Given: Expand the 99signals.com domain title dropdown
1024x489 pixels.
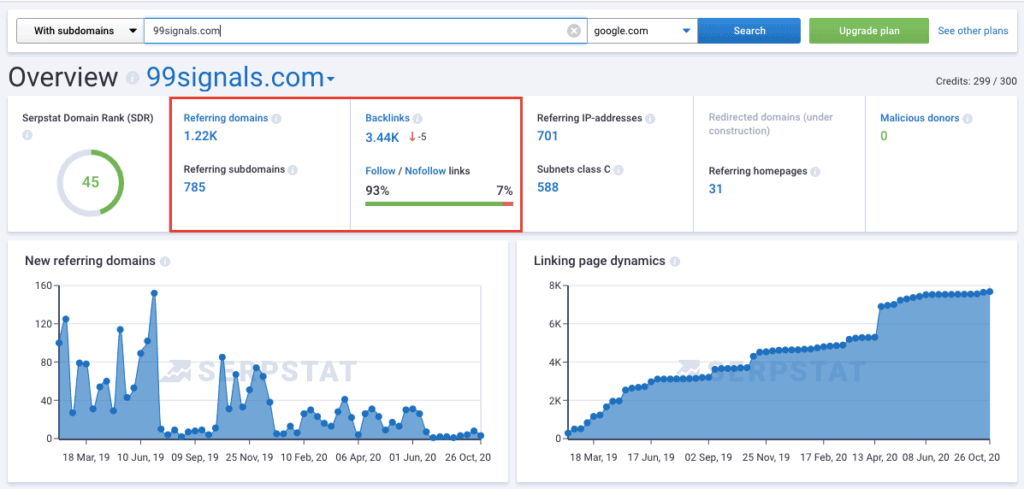Looking at the screenshot, I should point(331,80).
